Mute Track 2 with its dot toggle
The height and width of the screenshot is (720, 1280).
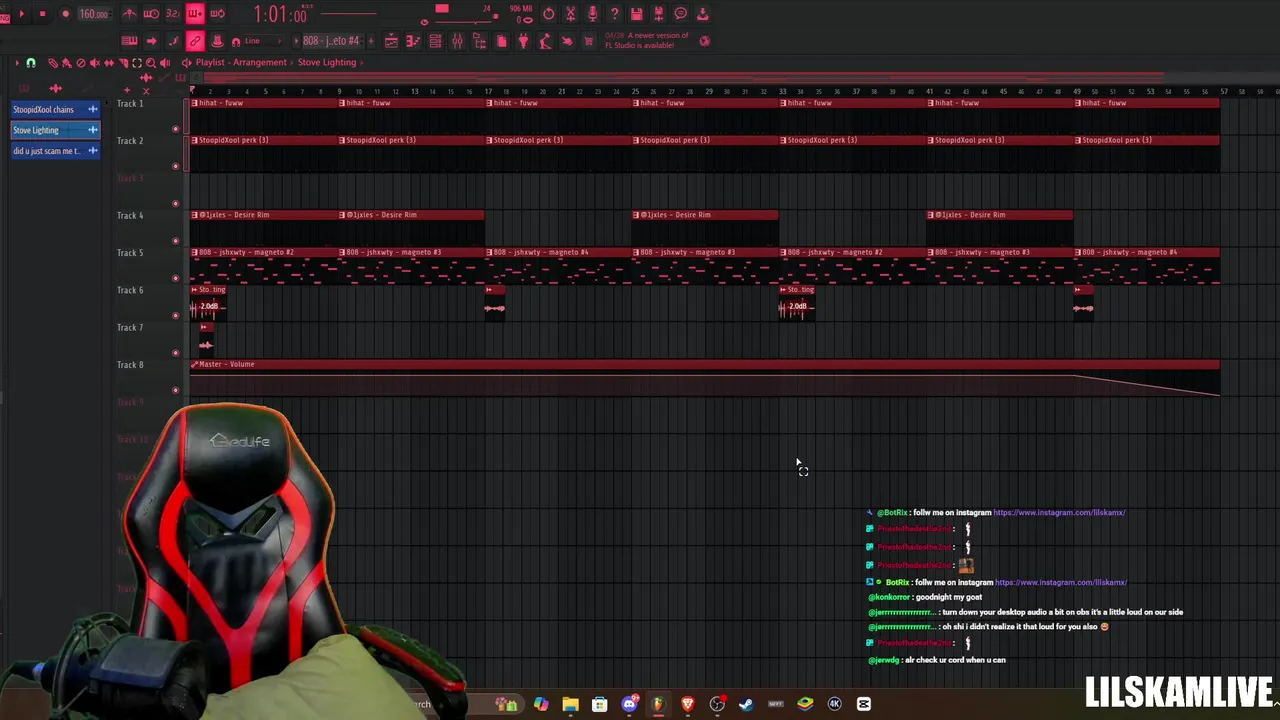pyautogui.click(x=176, y=165)
